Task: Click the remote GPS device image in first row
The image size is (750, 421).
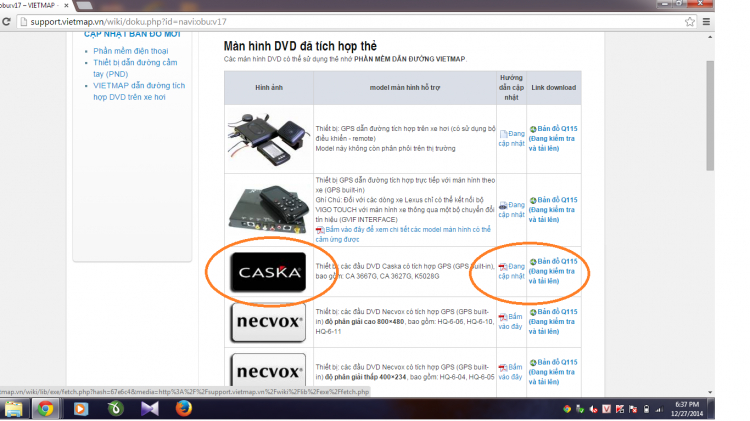Action: click(268, 139)
